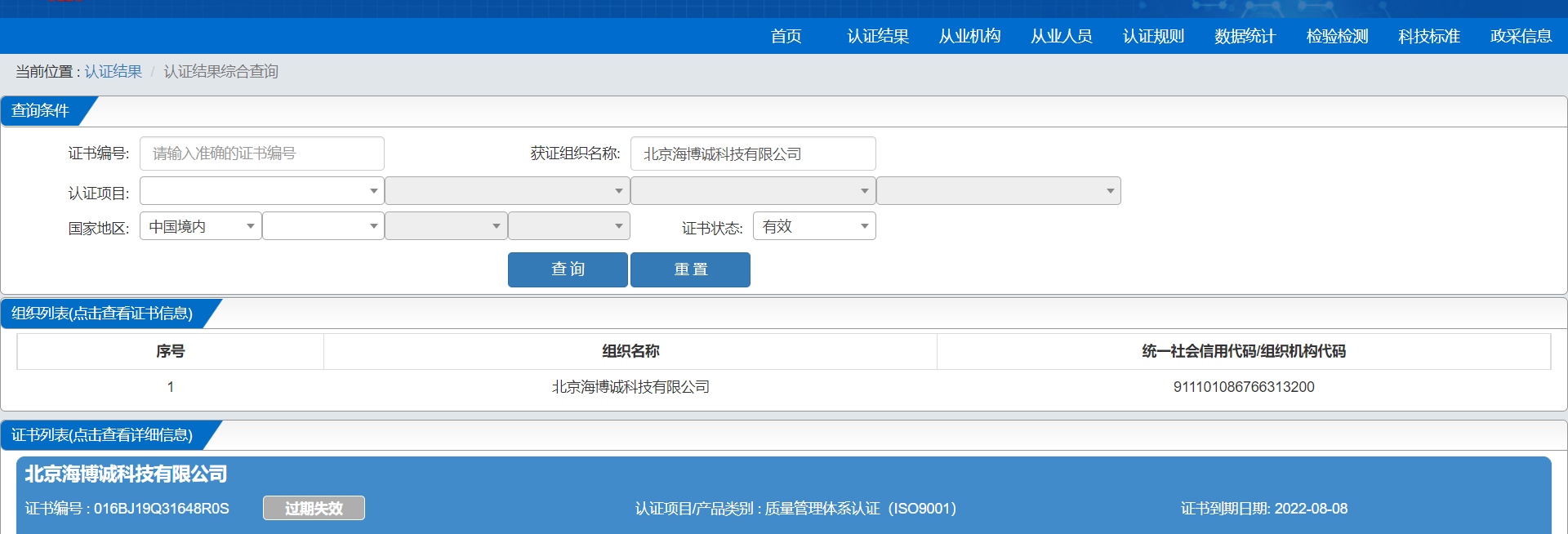Open 科技标准 in the navigation bar

click(x=1428, y=36)
